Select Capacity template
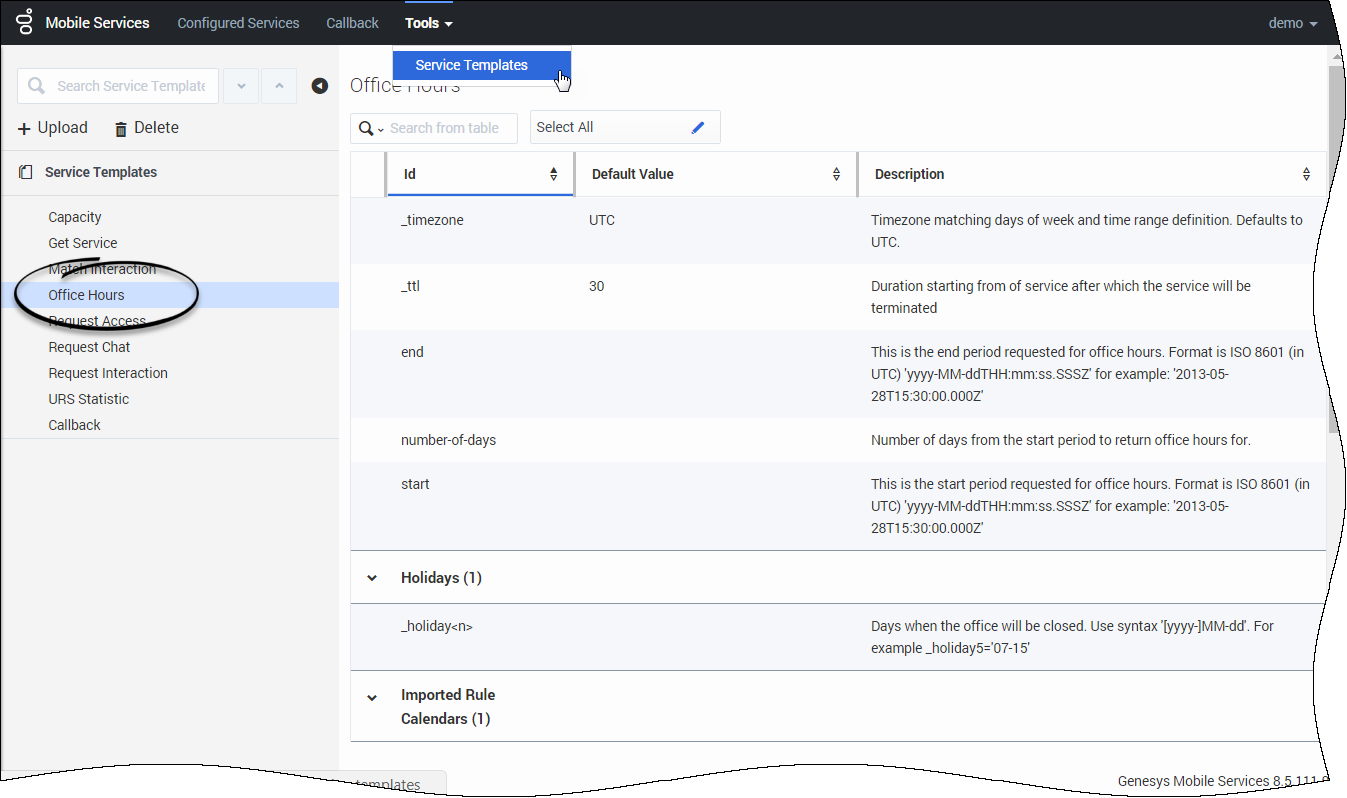 (x=75, y=217)
